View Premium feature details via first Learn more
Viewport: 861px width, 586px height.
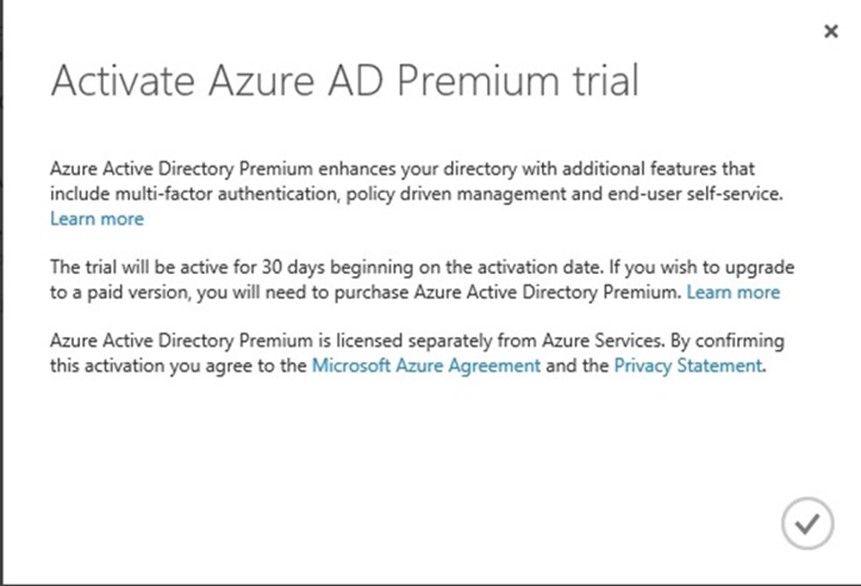pyautogui.click(x=97, y=219)
